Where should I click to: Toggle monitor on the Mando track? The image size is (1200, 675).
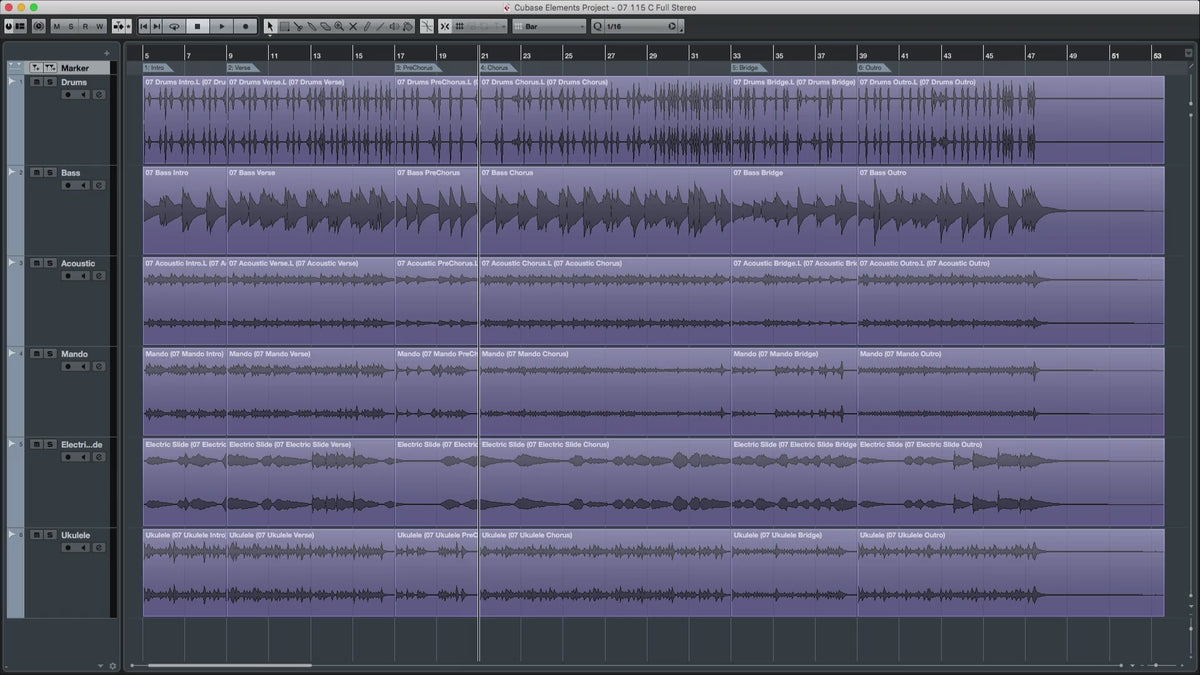point(84,366)
